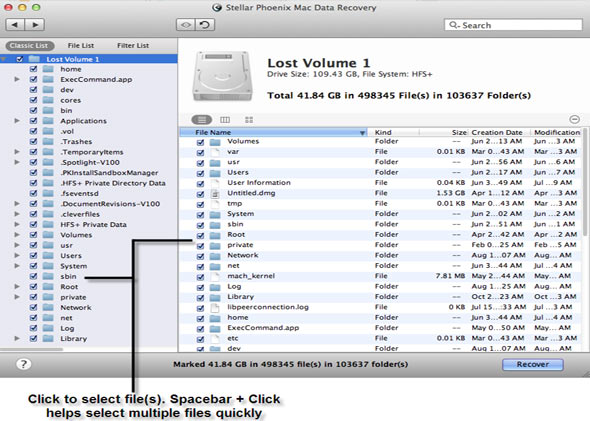Screen dimensions: 590x421
Task: Select ExecCommand.app row in file table
Action: click(x=381, y=328)
